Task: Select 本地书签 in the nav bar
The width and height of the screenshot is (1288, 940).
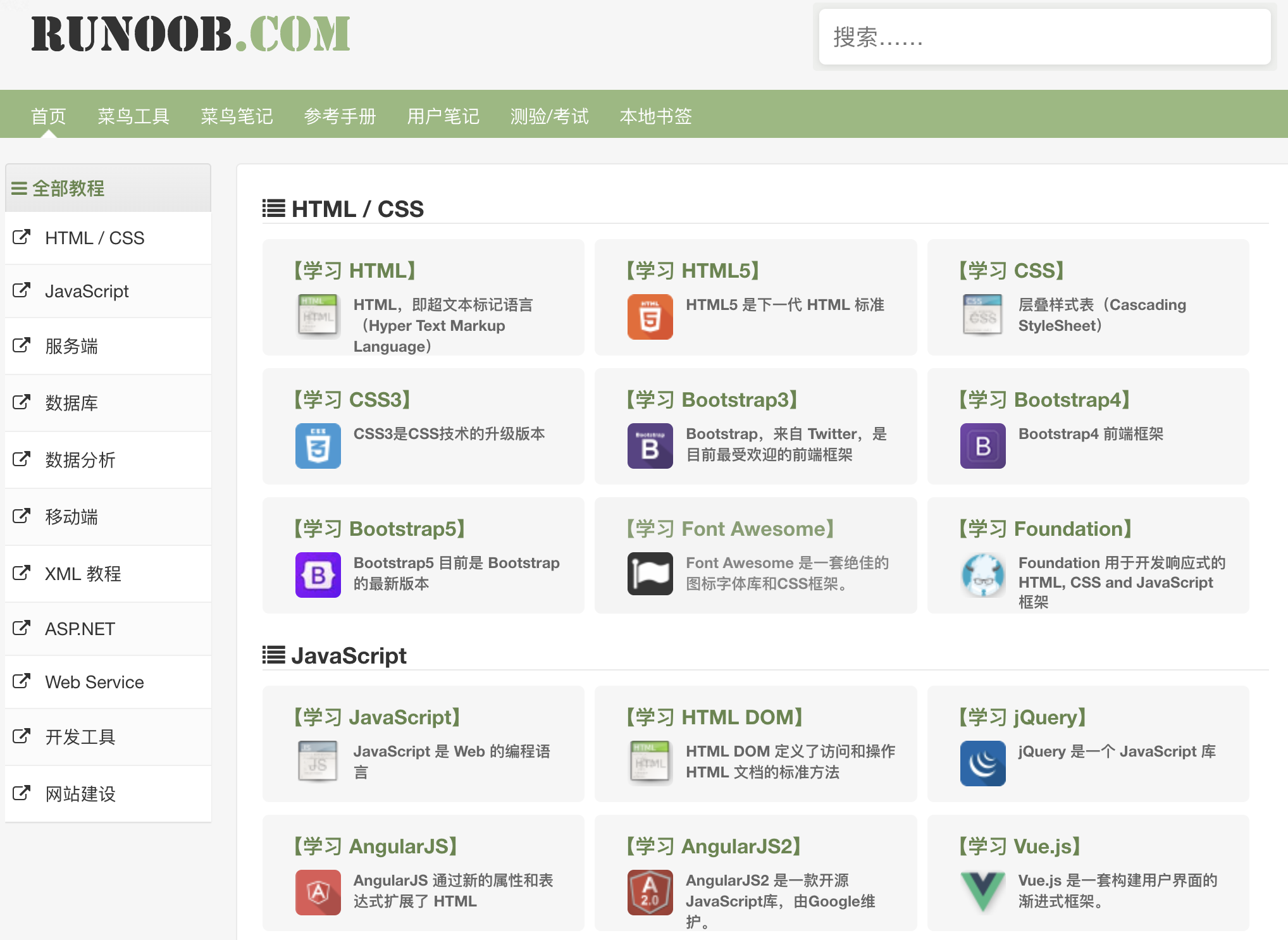Action: (655, 116)
